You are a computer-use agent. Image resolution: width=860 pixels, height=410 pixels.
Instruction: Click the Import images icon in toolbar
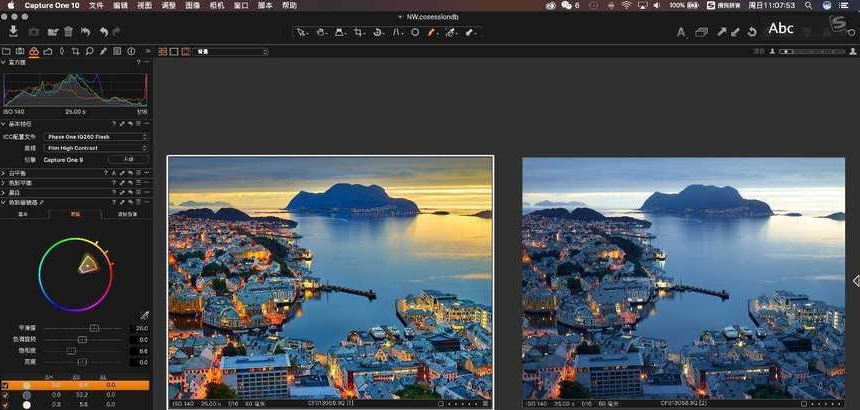coord(13,31)
